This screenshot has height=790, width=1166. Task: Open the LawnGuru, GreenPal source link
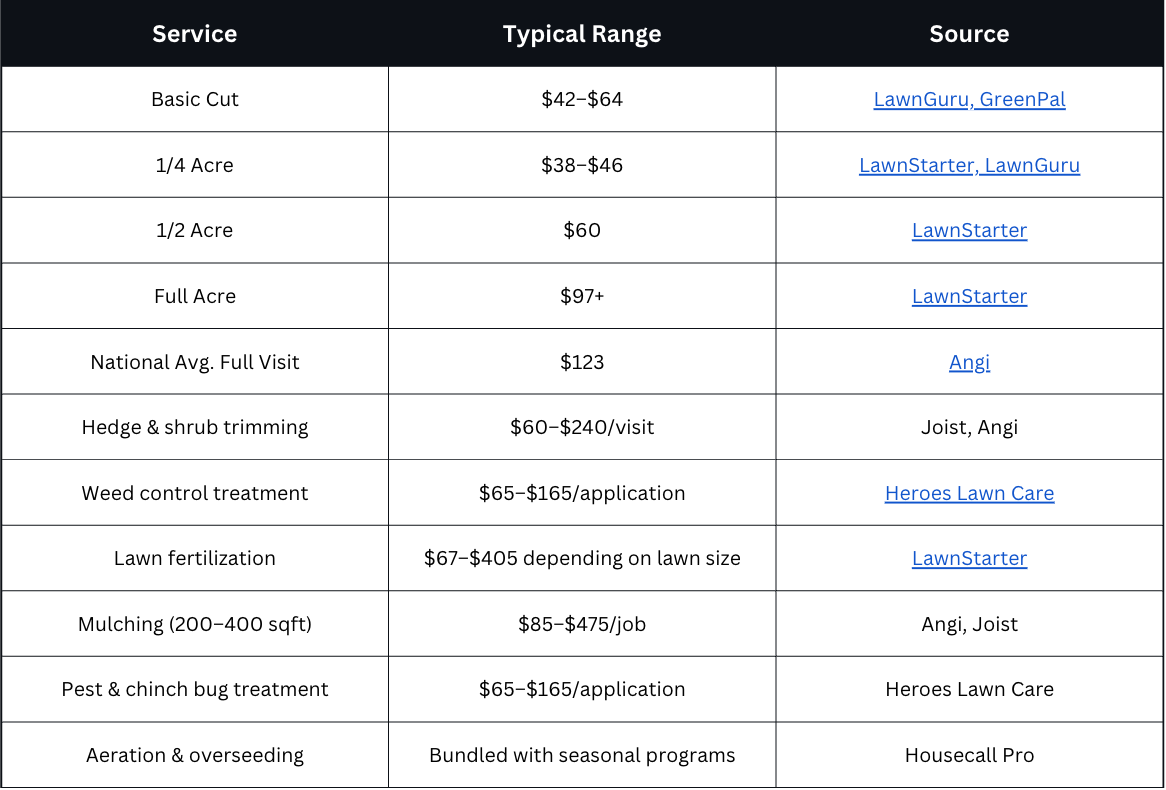tap(969, 100)
